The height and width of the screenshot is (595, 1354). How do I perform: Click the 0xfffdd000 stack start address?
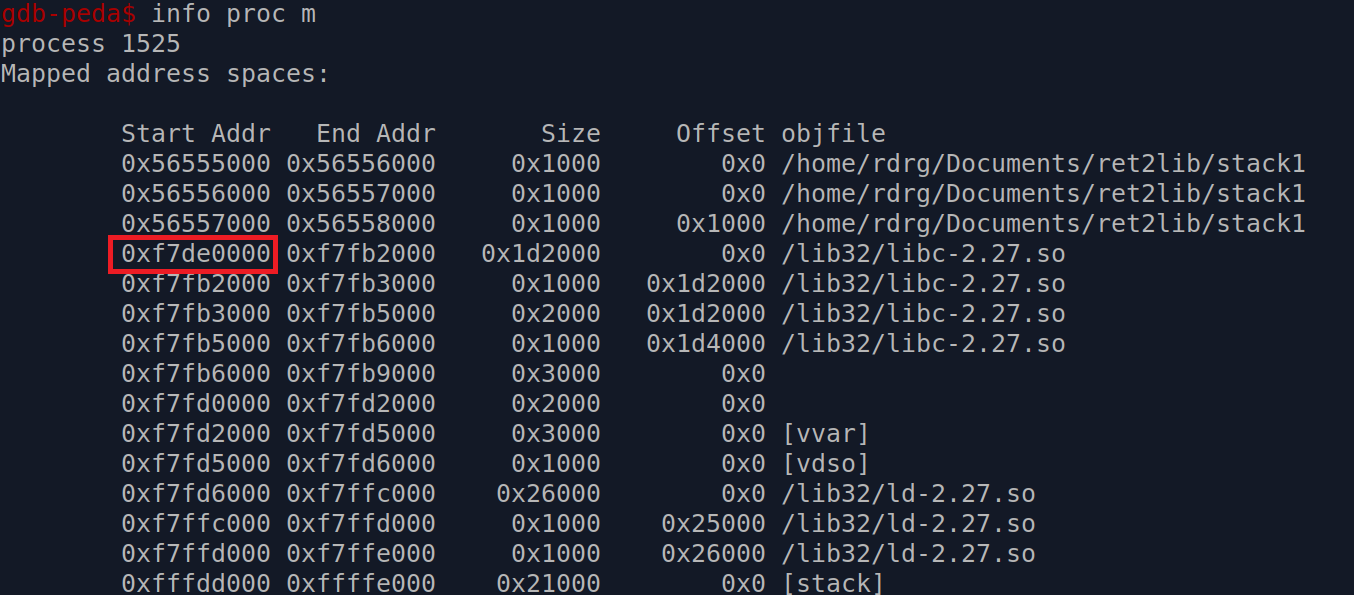click(x=196, y=584)
